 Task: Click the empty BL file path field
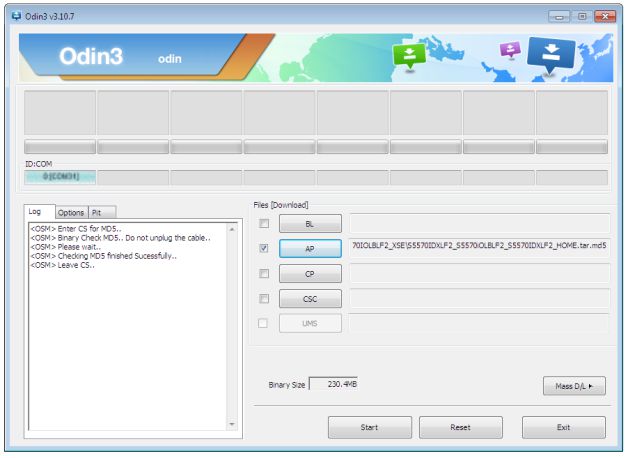pos(479,223)
